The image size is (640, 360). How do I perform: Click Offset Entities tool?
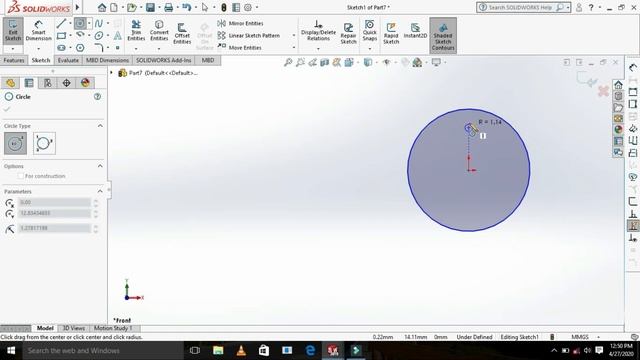(182, 33)
